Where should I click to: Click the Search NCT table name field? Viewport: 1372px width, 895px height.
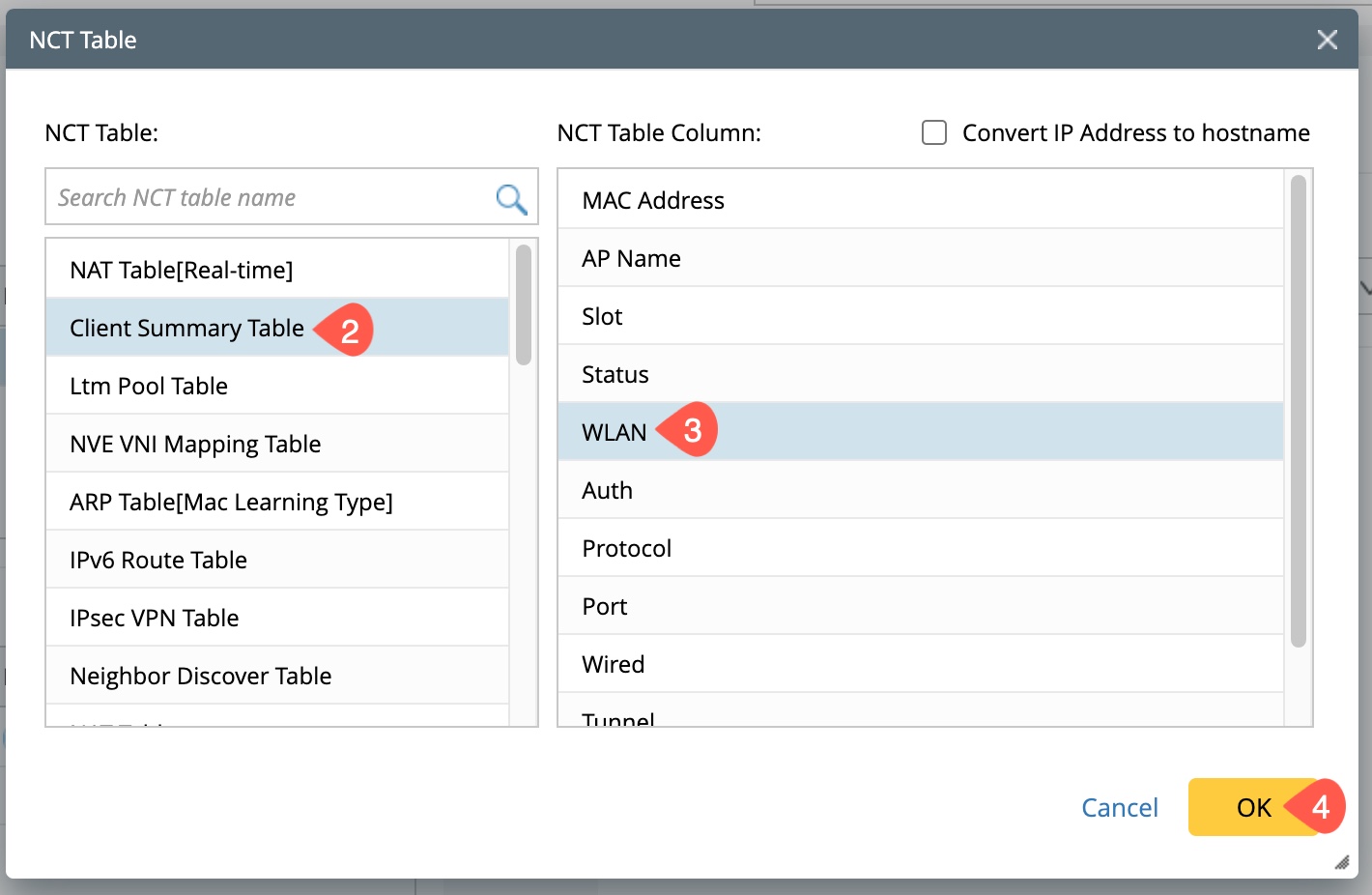pyautogui.click(x=271, y=198)
